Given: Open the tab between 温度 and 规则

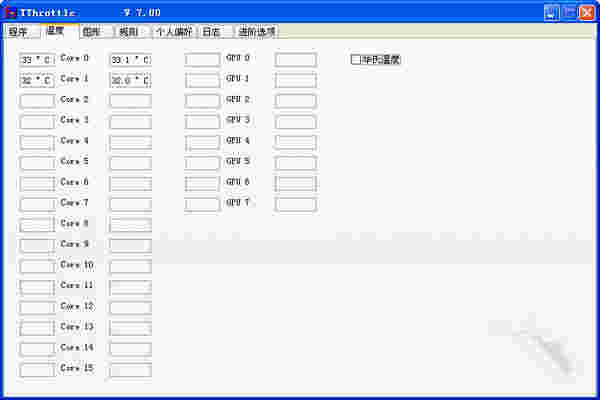Looking at the screenshot, I should [96, 32].
